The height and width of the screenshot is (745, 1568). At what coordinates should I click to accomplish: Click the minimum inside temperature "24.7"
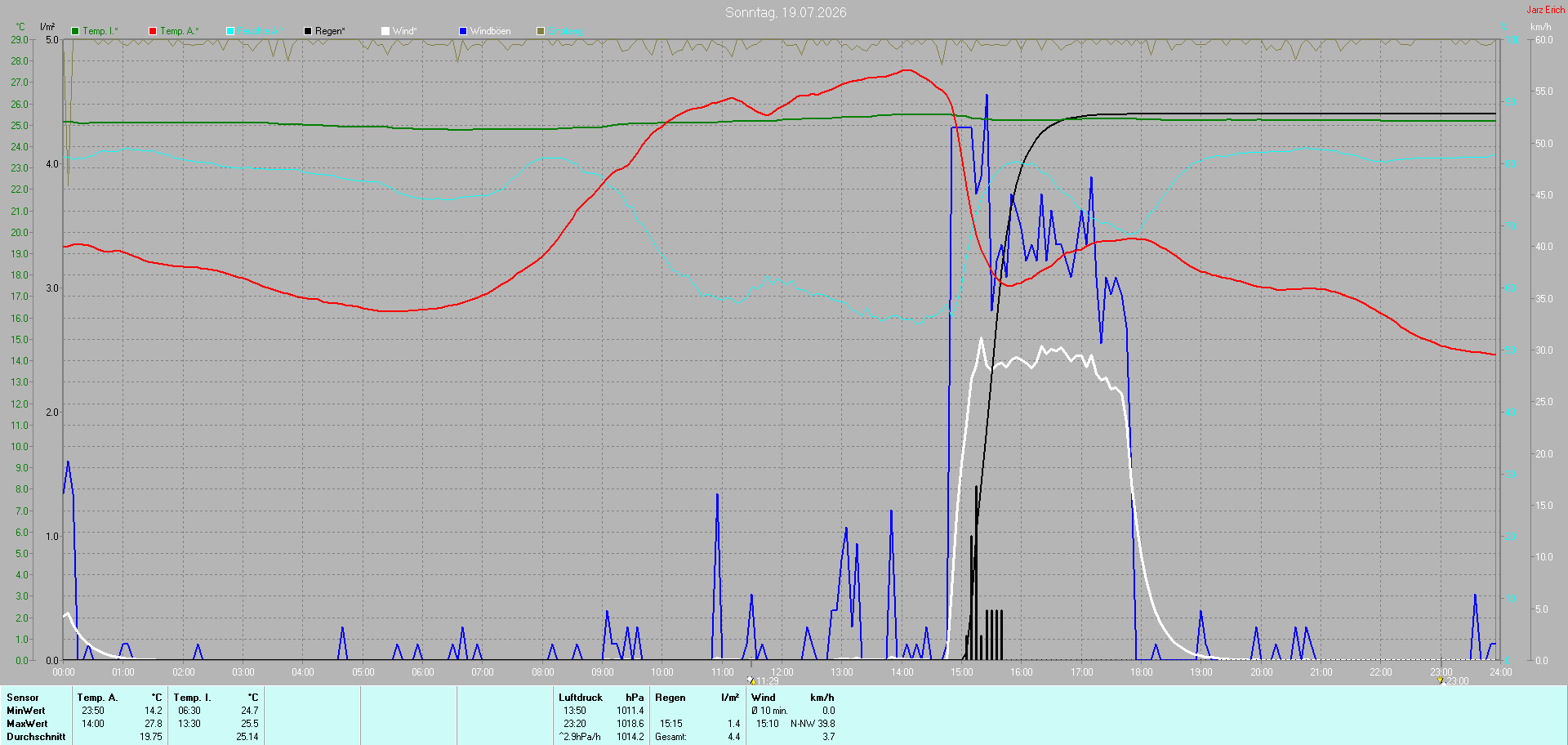[x=250, y=711]
